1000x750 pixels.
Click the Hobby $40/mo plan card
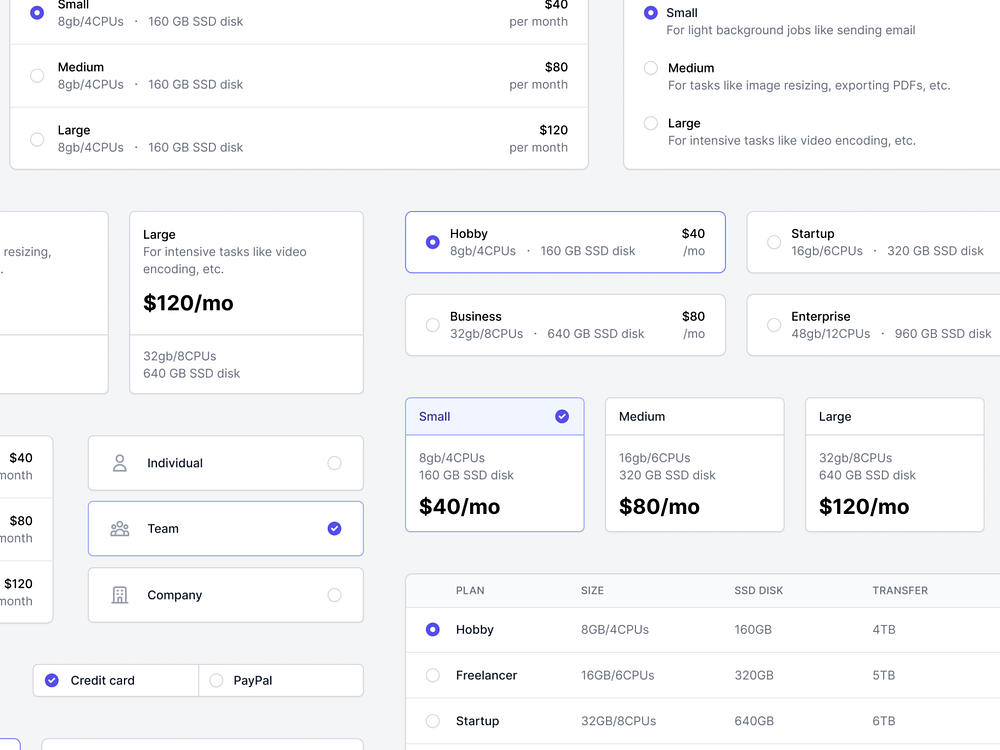pyautogui.click(x=565, y=241)
